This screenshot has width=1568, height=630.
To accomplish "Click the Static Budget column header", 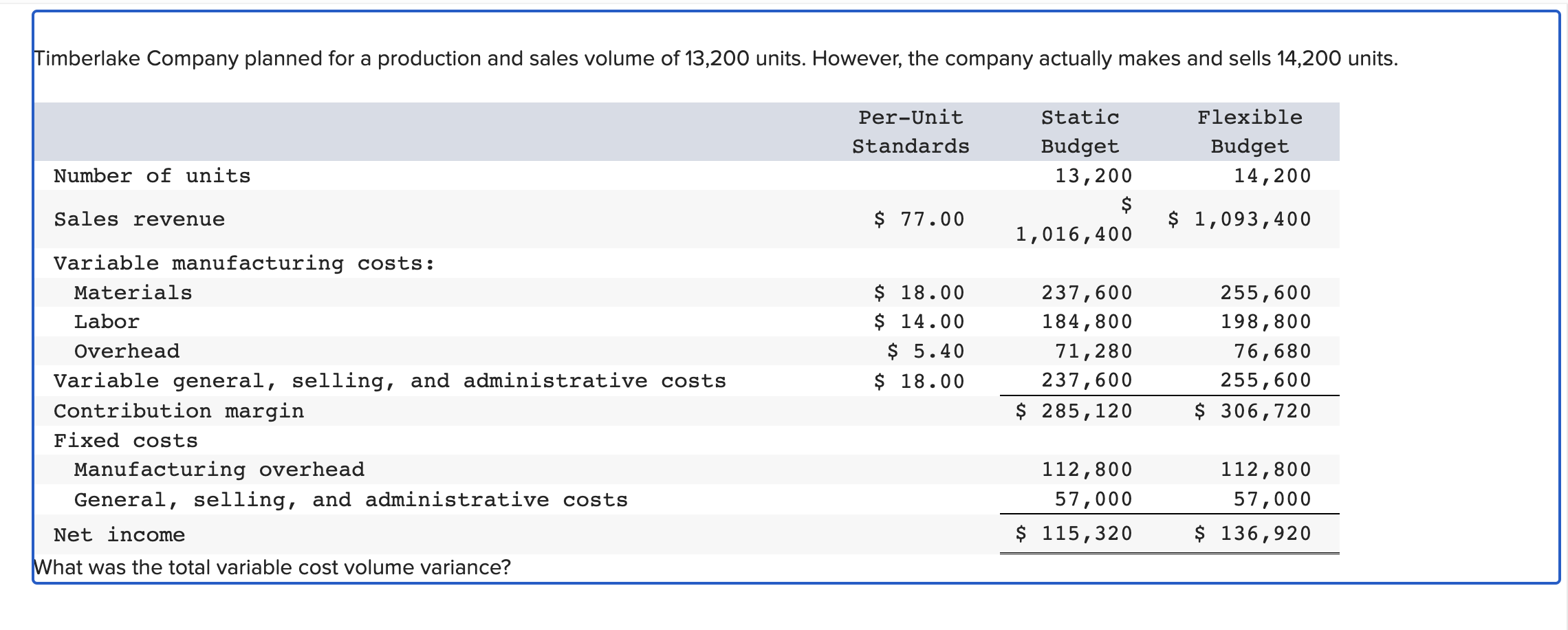I will coord(1080,131).
